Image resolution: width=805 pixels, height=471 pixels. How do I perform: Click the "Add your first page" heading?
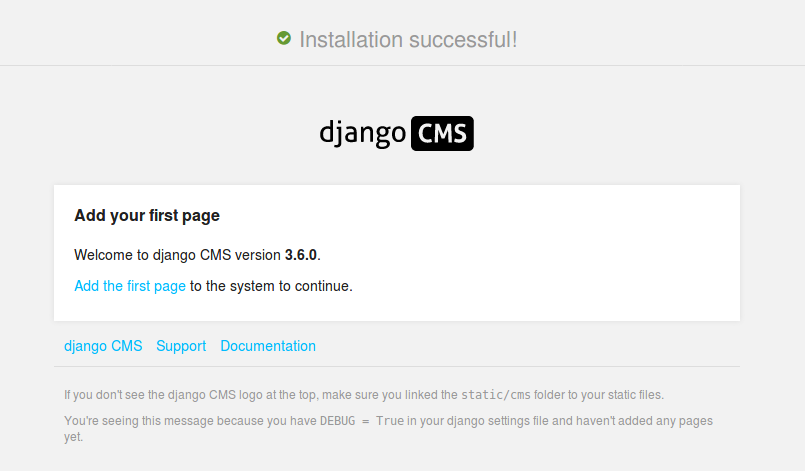(x=147, y=215)
